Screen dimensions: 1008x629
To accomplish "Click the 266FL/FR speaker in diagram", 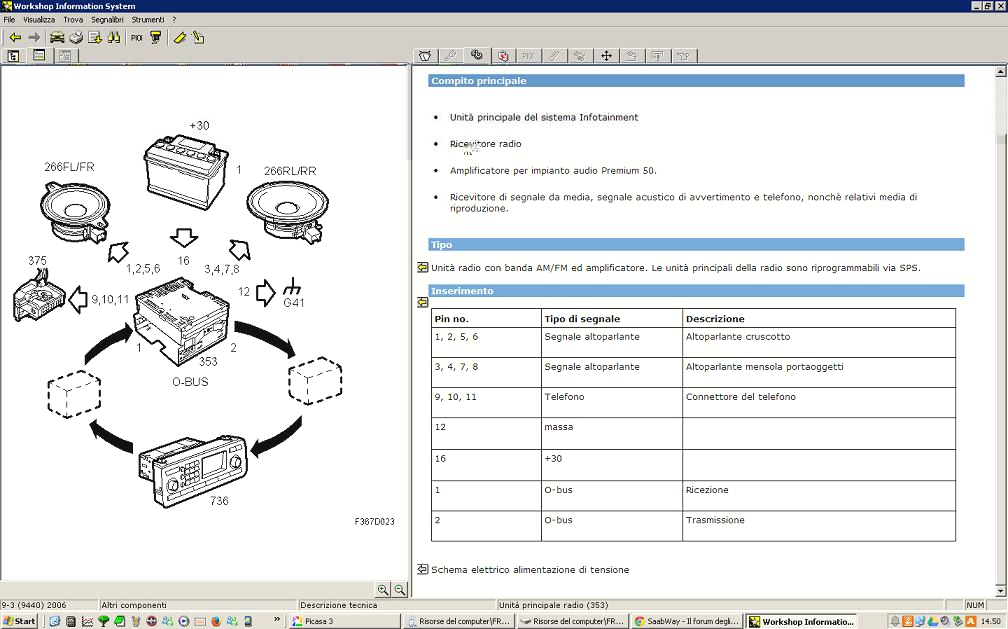I will 76,211.
